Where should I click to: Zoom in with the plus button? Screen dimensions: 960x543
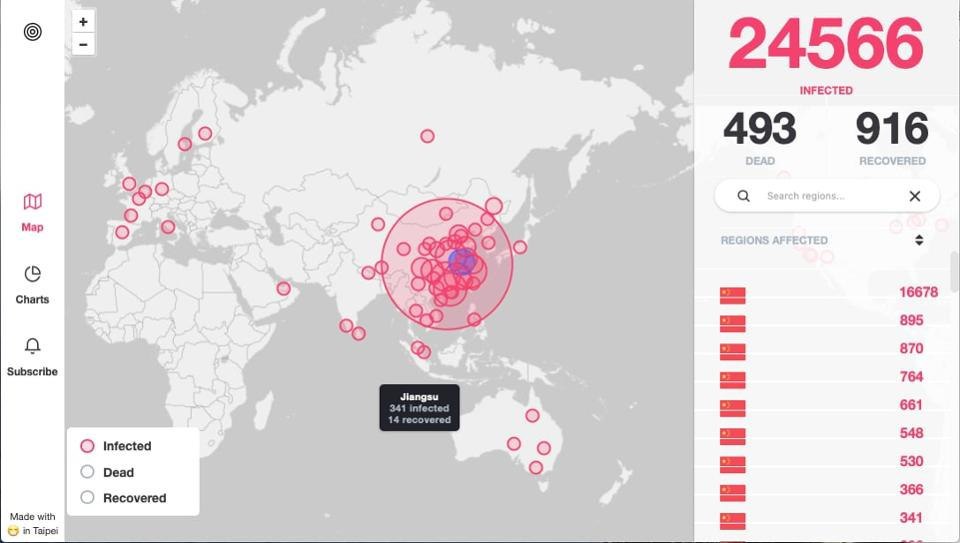point(83,22)
